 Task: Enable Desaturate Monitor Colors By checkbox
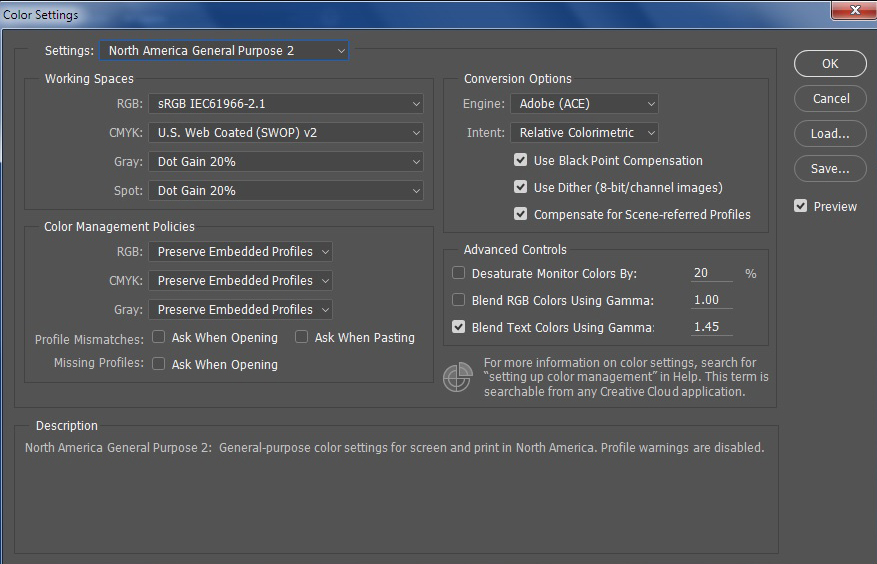[x=459, y=273]
